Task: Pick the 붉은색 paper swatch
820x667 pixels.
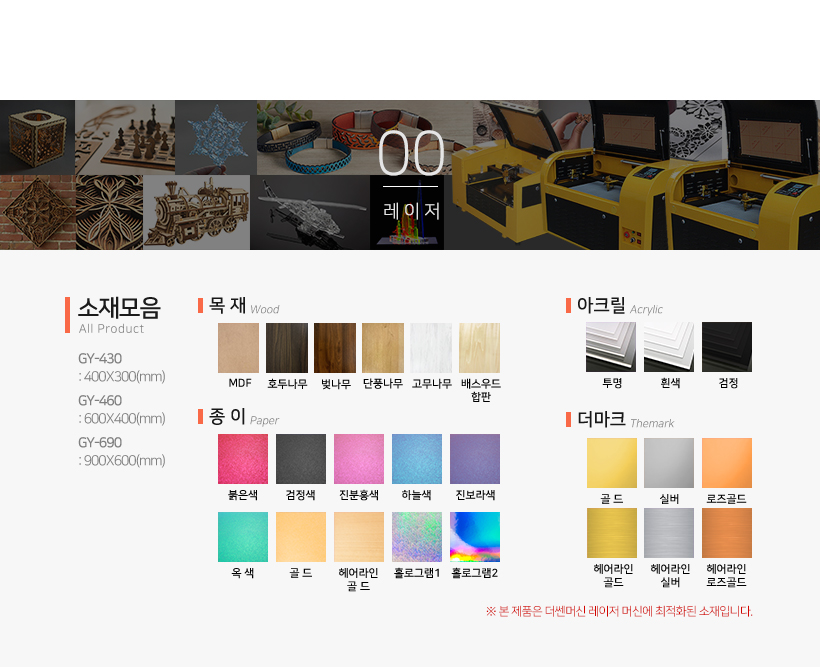Action: (243, 459)
